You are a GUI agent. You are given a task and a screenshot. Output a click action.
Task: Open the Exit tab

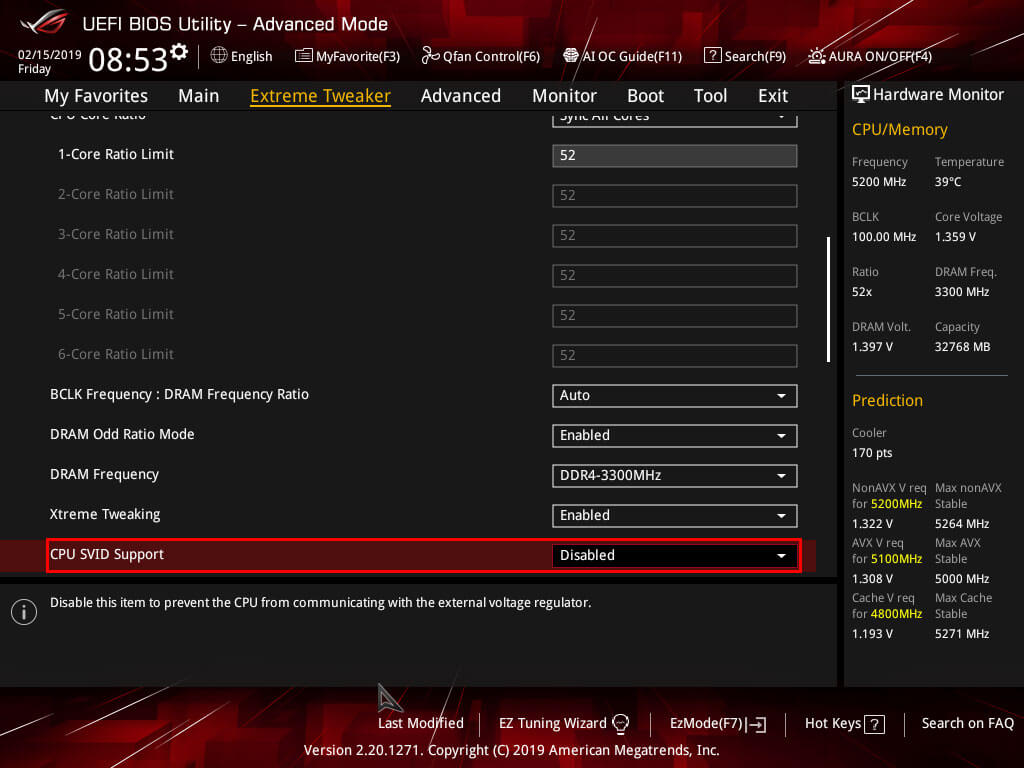tap(773, 96)
